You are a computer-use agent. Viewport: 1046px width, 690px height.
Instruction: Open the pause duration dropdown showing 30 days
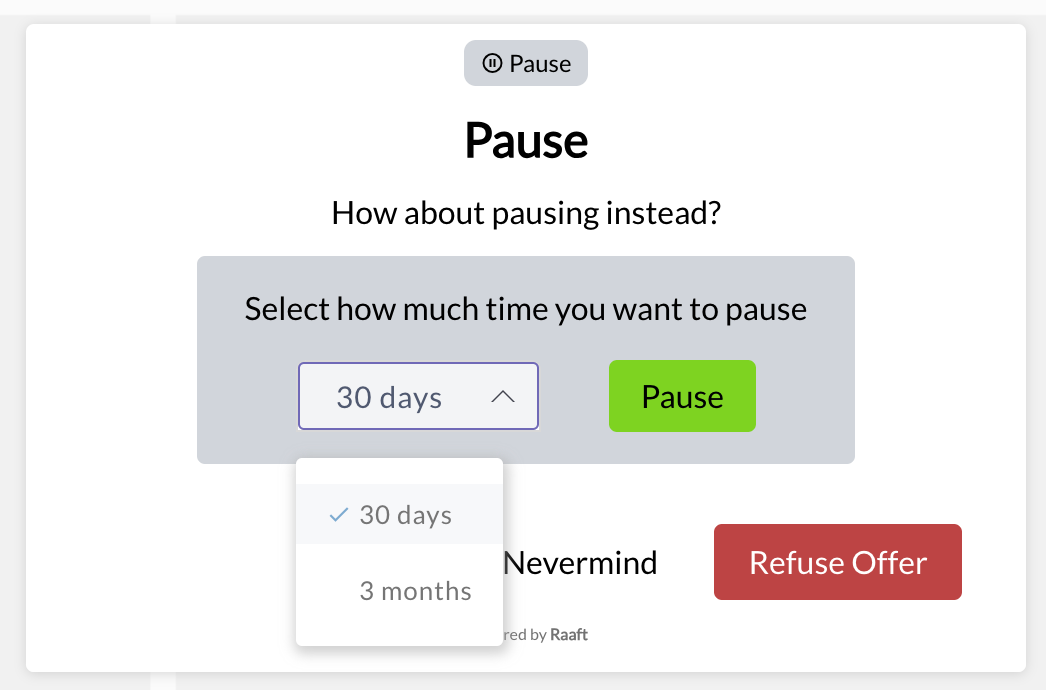pos(418,396)
